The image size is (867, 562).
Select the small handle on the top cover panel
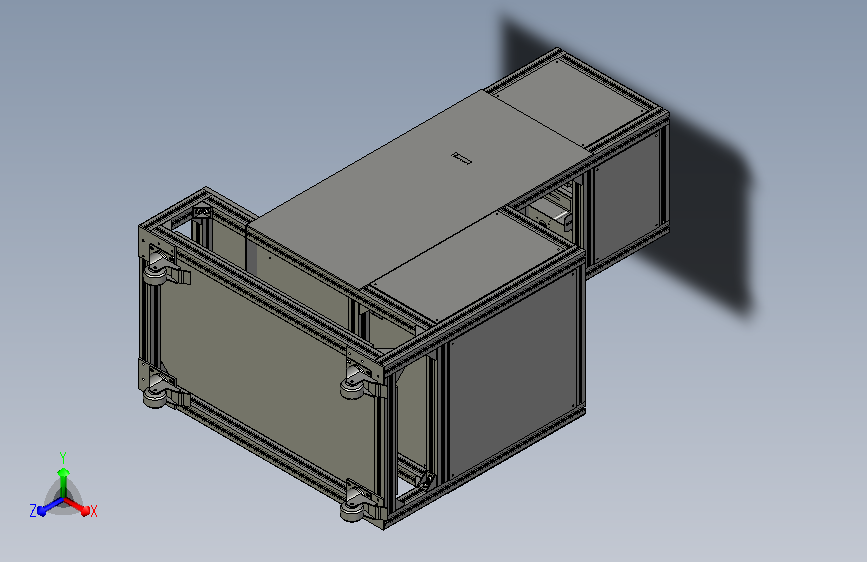[461, 158]
